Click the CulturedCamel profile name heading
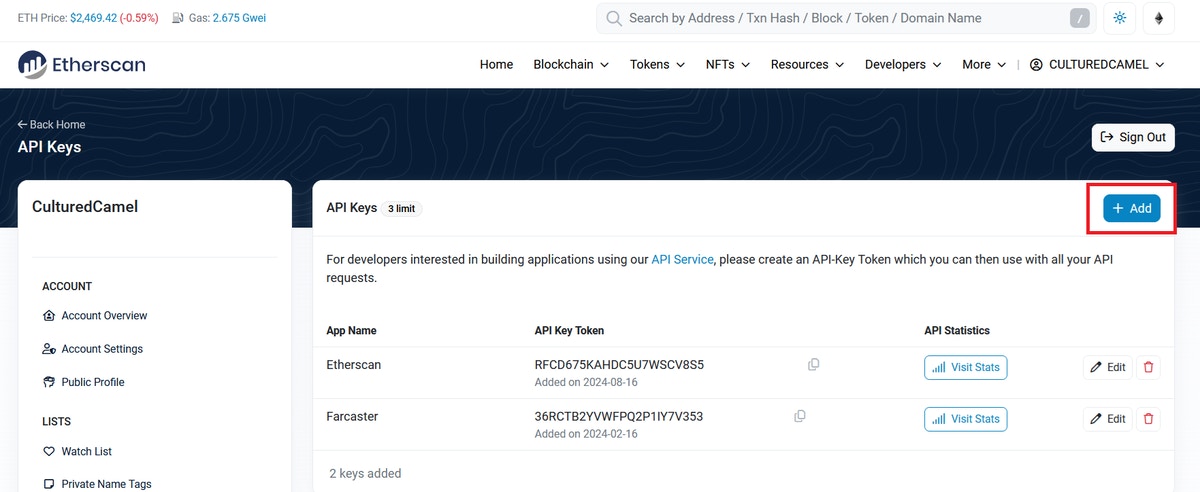The width and height of the screenshot is (1200, 492). coord(85,207)
